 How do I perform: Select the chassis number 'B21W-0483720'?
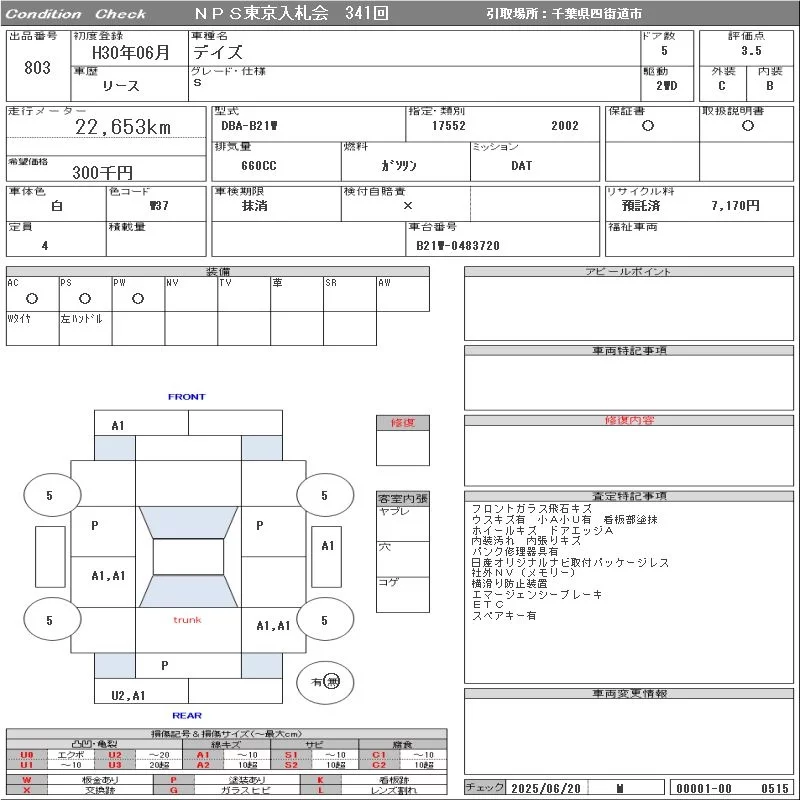[x=458, y=246]
